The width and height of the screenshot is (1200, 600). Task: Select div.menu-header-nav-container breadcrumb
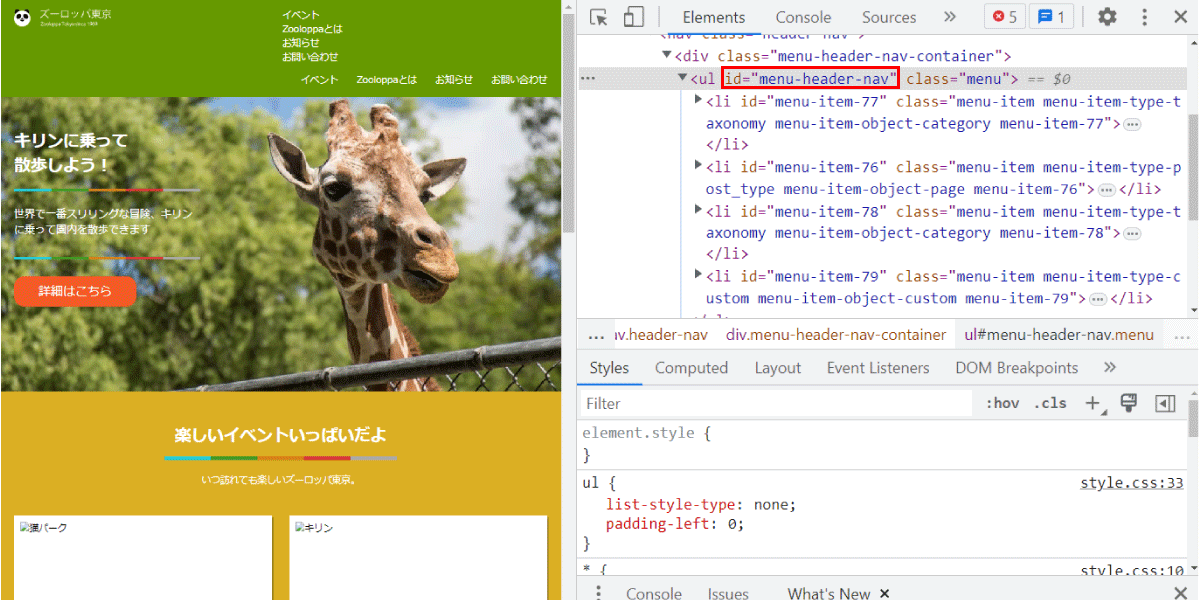[x=836, y=335]
